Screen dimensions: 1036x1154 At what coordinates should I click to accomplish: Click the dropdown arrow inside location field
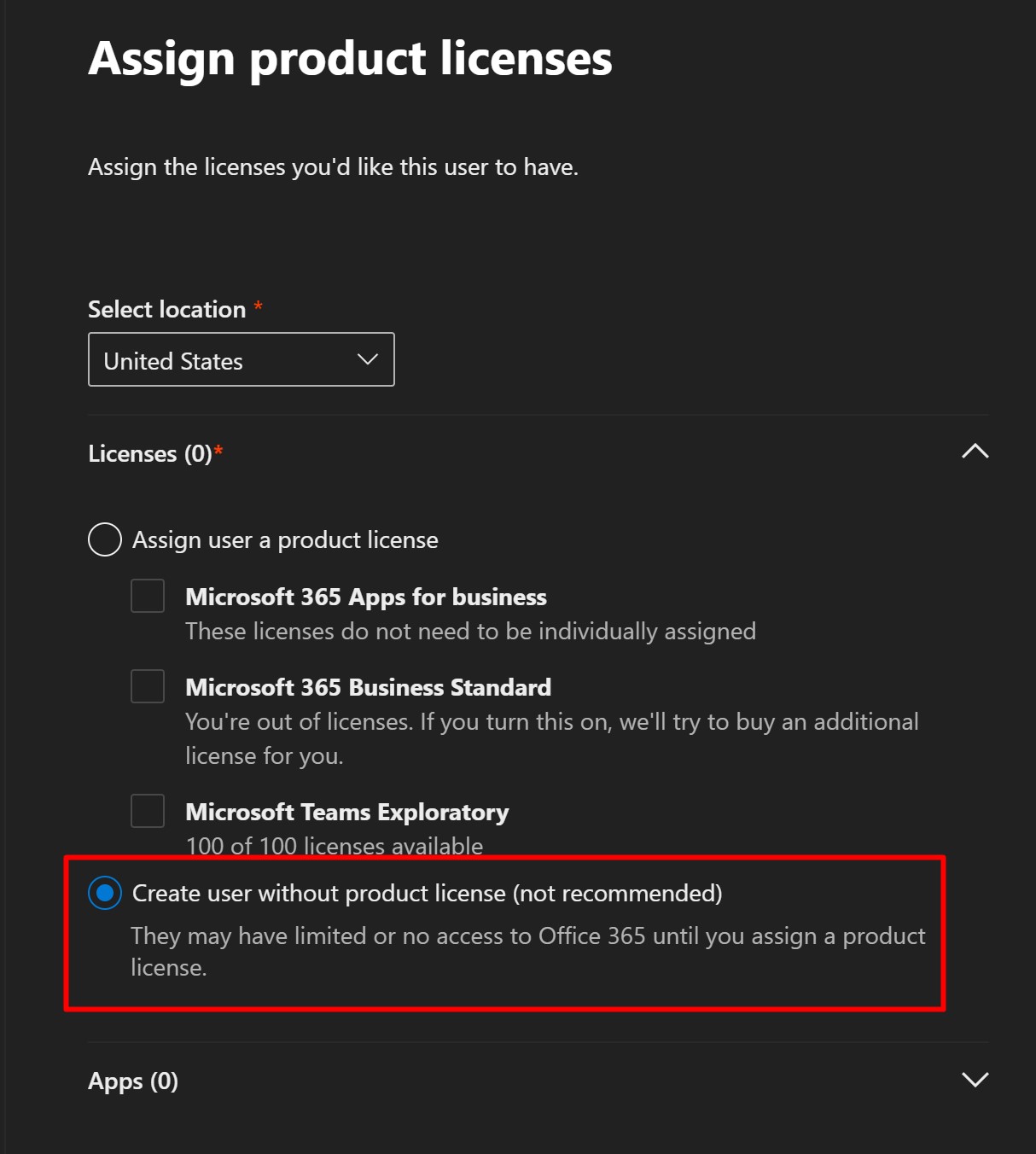tap(366, 359)
